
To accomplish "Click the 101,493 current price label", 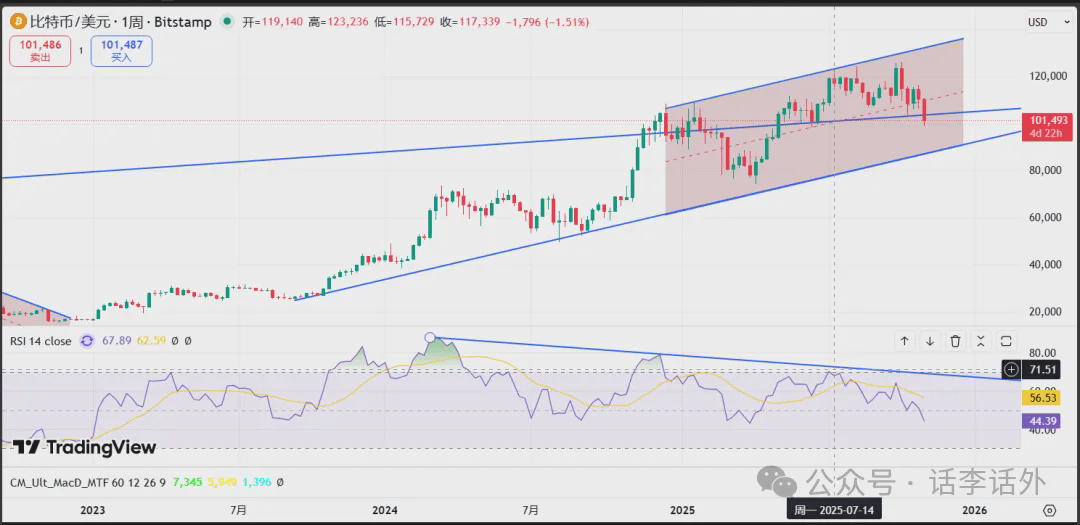I will [1046, 120].
